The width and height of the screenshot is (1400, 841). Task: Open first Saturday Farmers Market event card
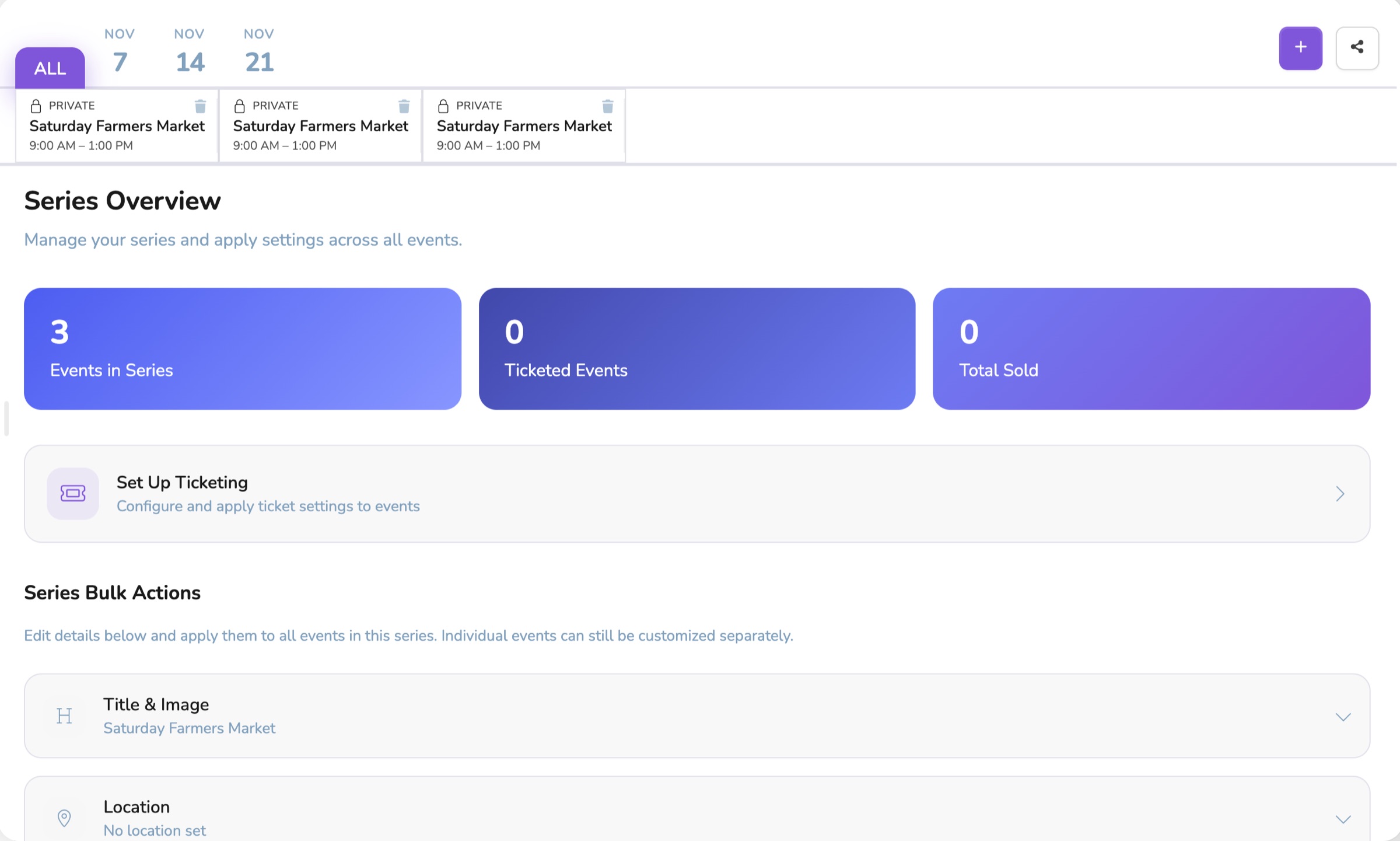pos(117,125)
